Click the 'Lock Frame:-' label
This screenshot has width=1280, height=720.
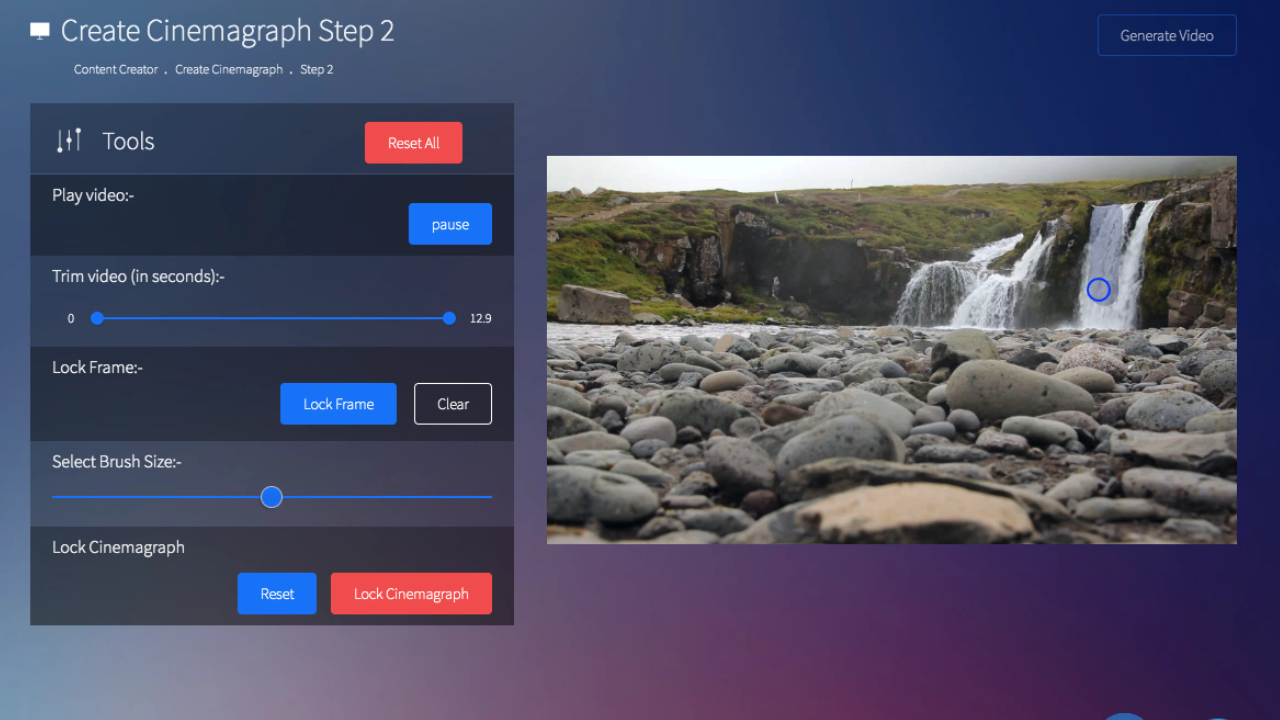pos(98,367)
